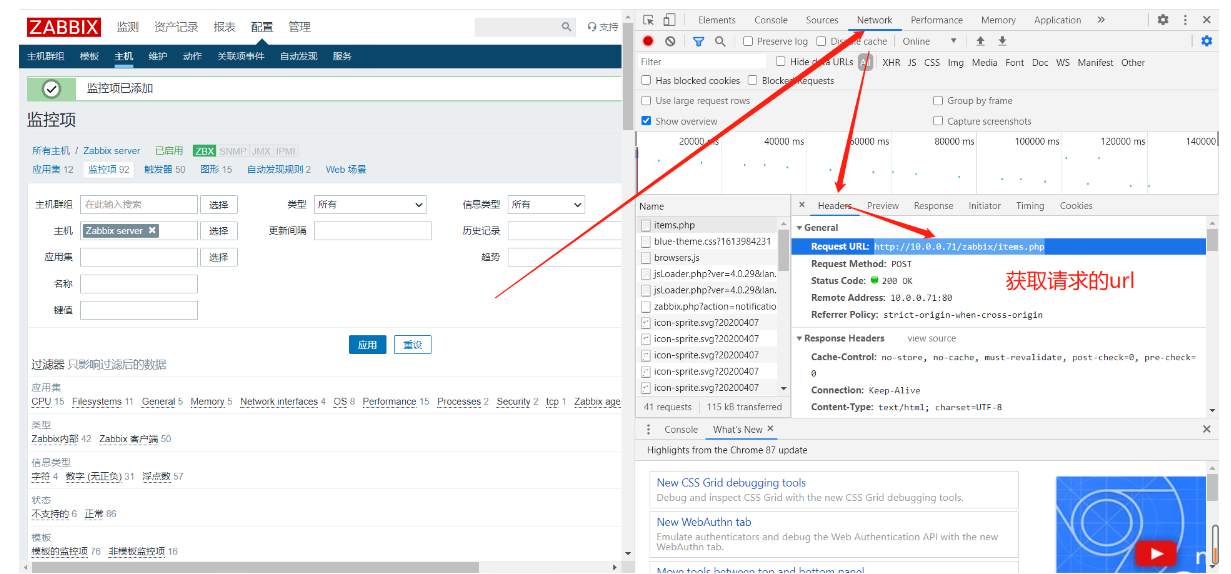Open the drawer three-dot menu beside Console

coord(648,429)
